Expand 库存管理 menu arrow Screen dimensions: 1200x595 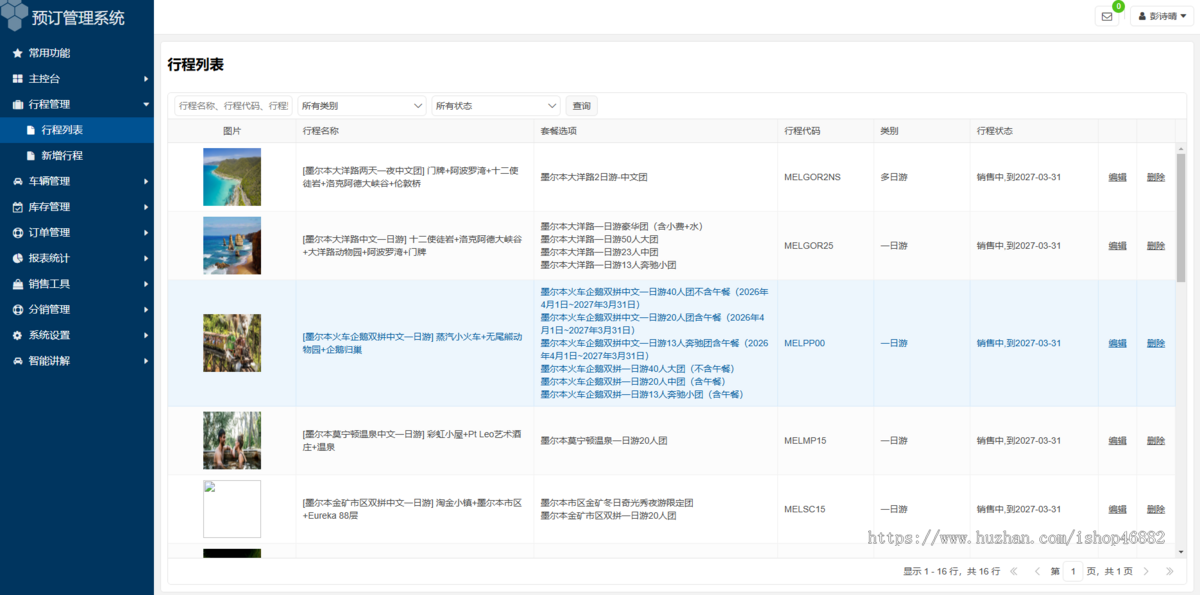click(x=146, y=207)
